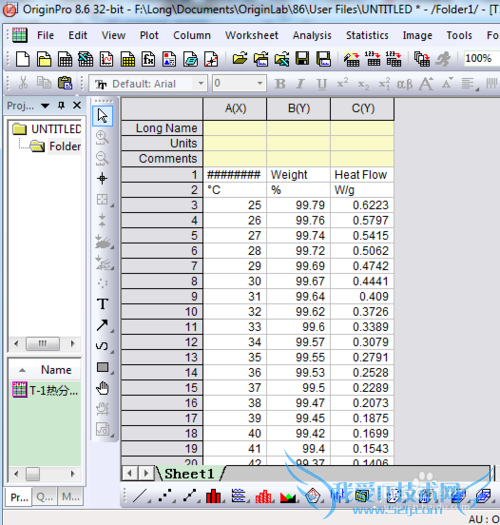Screen dimensions: 500x525
Task: Toggle Bold formatting
Action: [x=280, y=84]
